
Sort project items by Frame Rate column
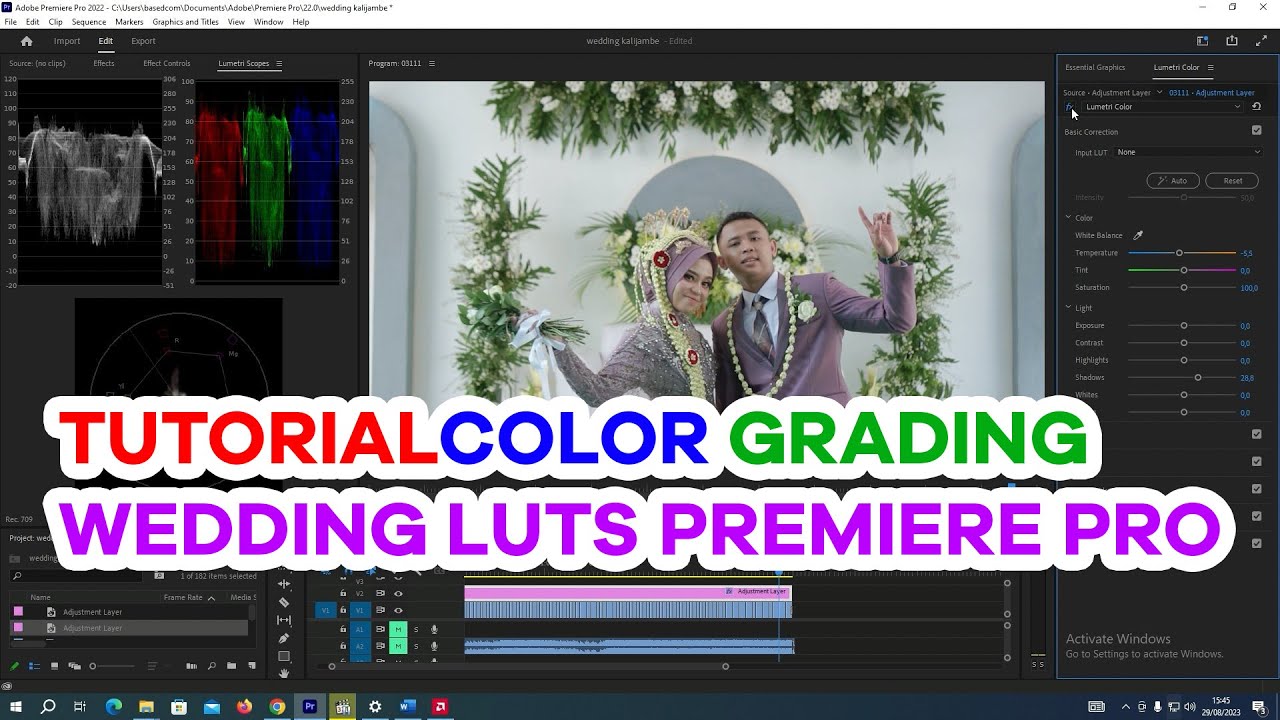(x=184, y=598)
